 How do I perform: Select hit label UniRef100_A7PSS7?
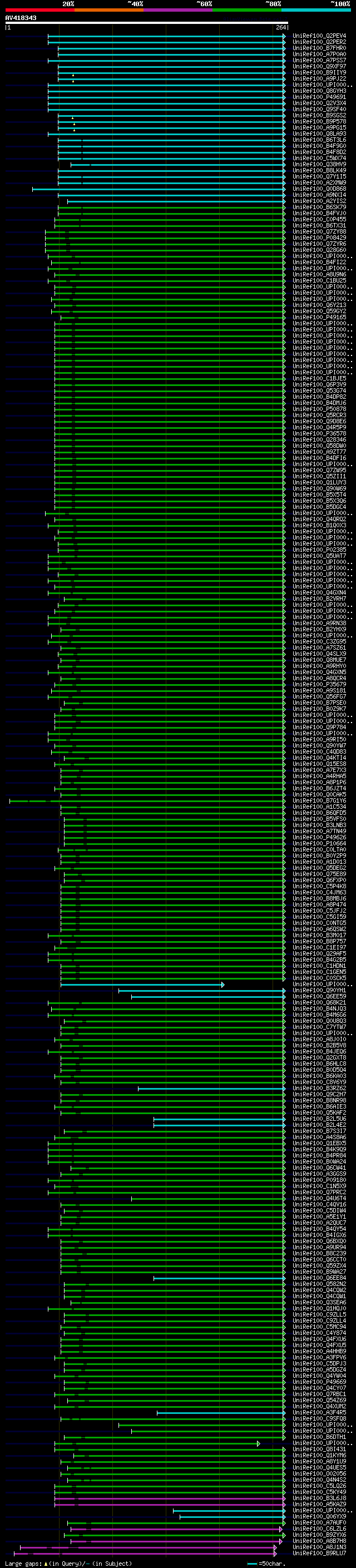coord(319,60)
